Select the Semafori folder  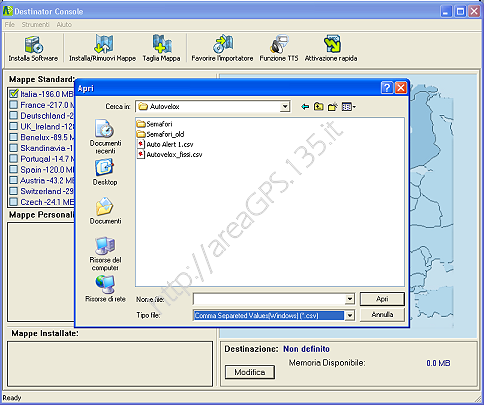(x=155, y=124)
